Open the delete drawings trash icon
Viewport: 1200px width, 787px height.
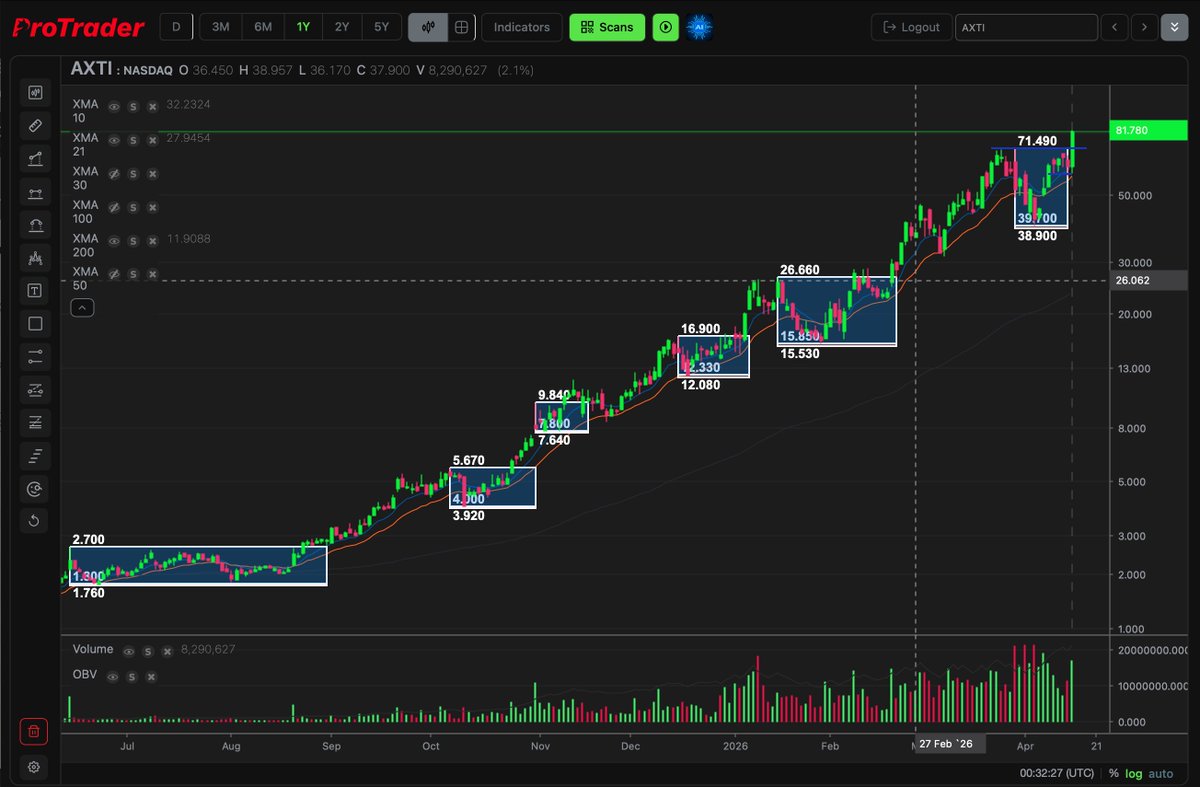point(34,731)
